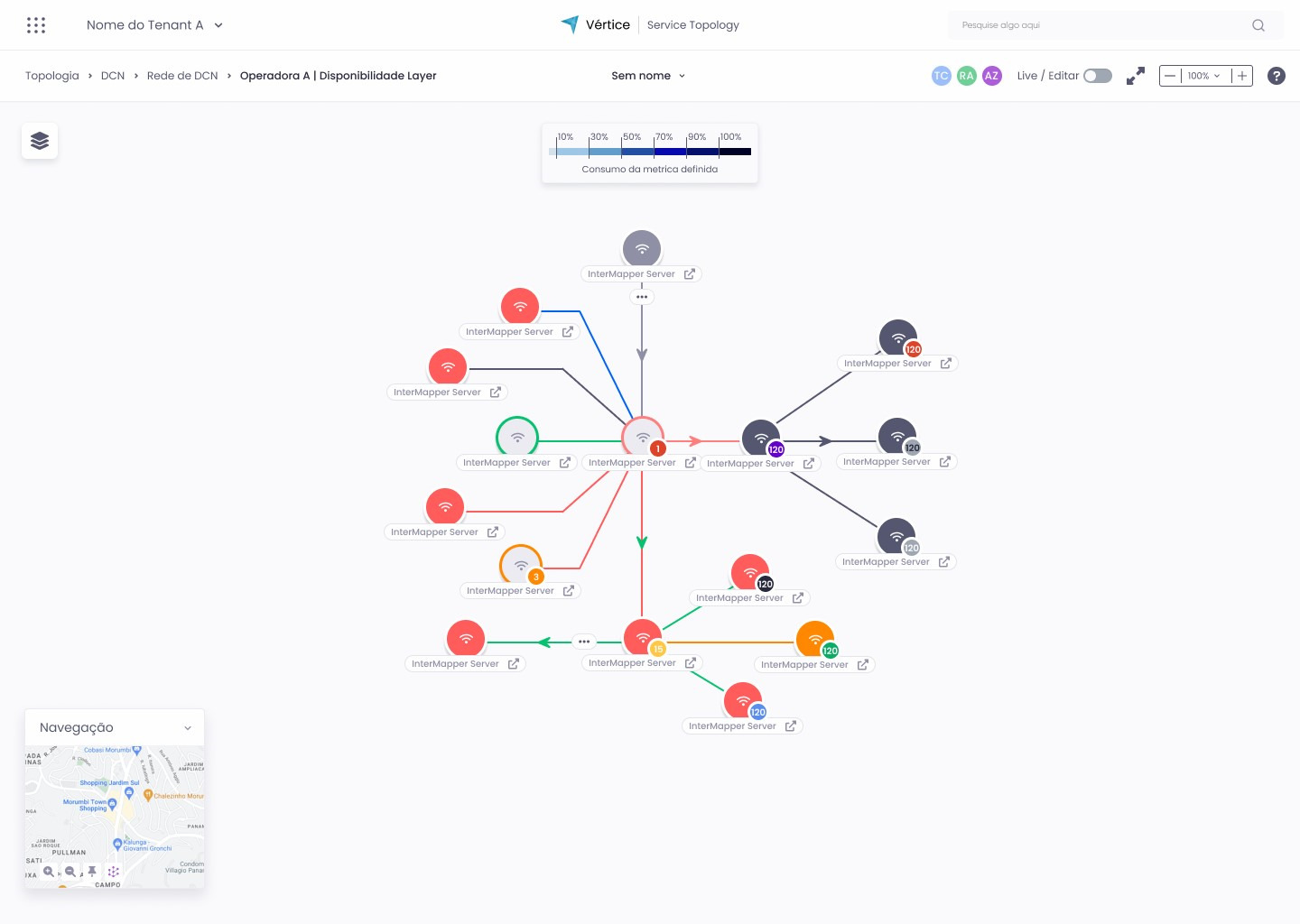Click the RA user avatar
1300x924 pixels.
pos(967,76)
